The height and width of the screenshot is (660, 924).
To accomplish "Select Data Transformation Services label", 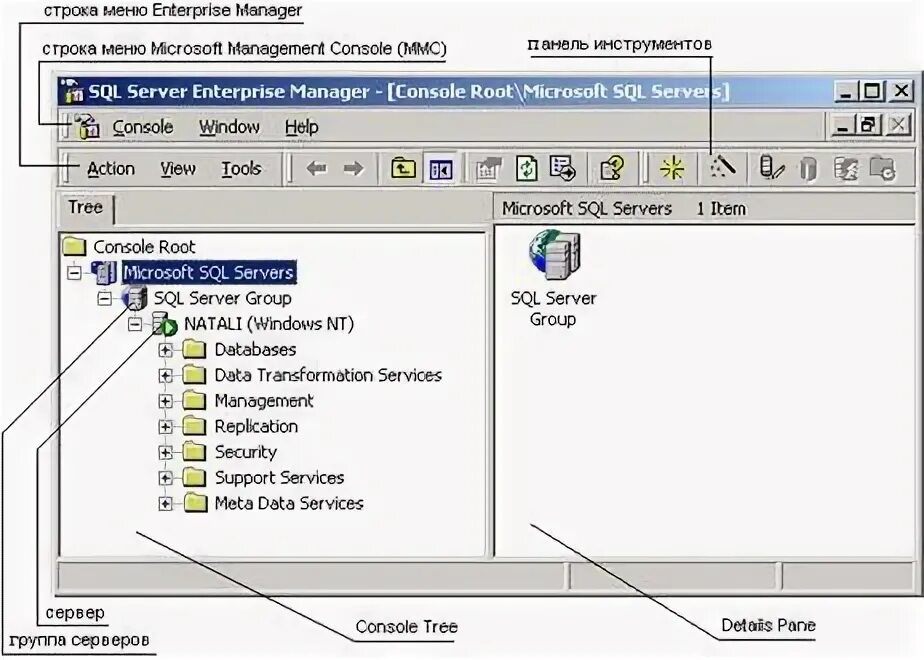I will [x=328, y=375].
